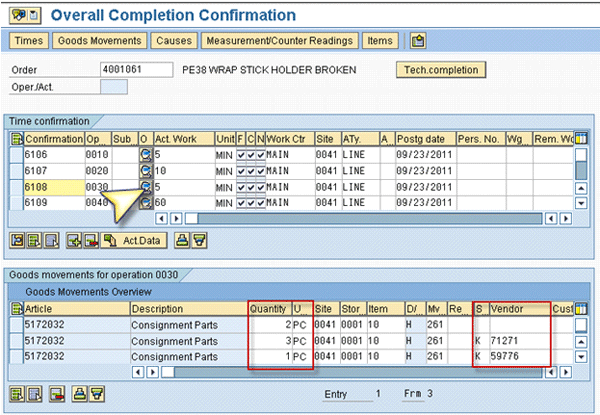Select all rows in Goods Movements table
600x415 pixels.
click(x=16, y=308)
